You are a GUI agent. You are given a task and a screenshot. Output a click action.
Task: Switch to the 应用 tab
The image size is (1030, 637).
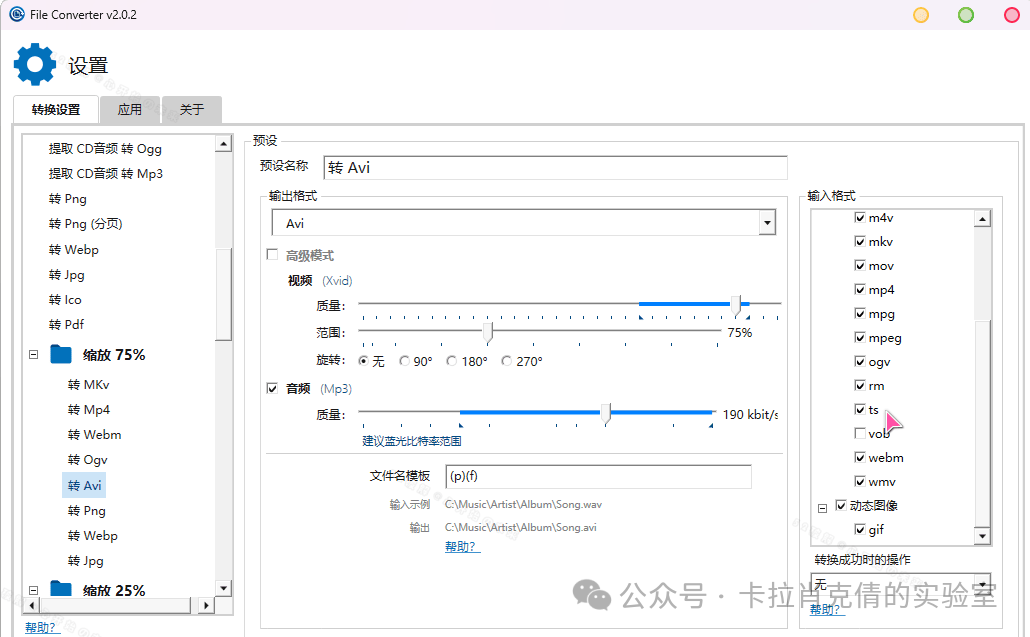click(130, 109)
